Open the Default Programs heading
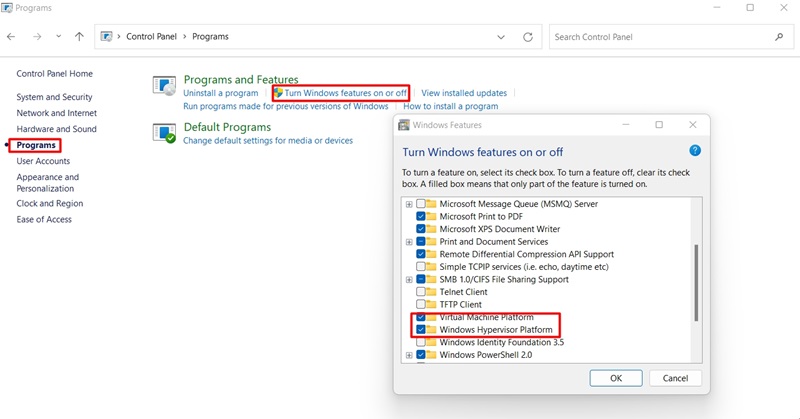The height and width of the screenshot is (419, 800). pyautogui.click(x=227, y=127)
